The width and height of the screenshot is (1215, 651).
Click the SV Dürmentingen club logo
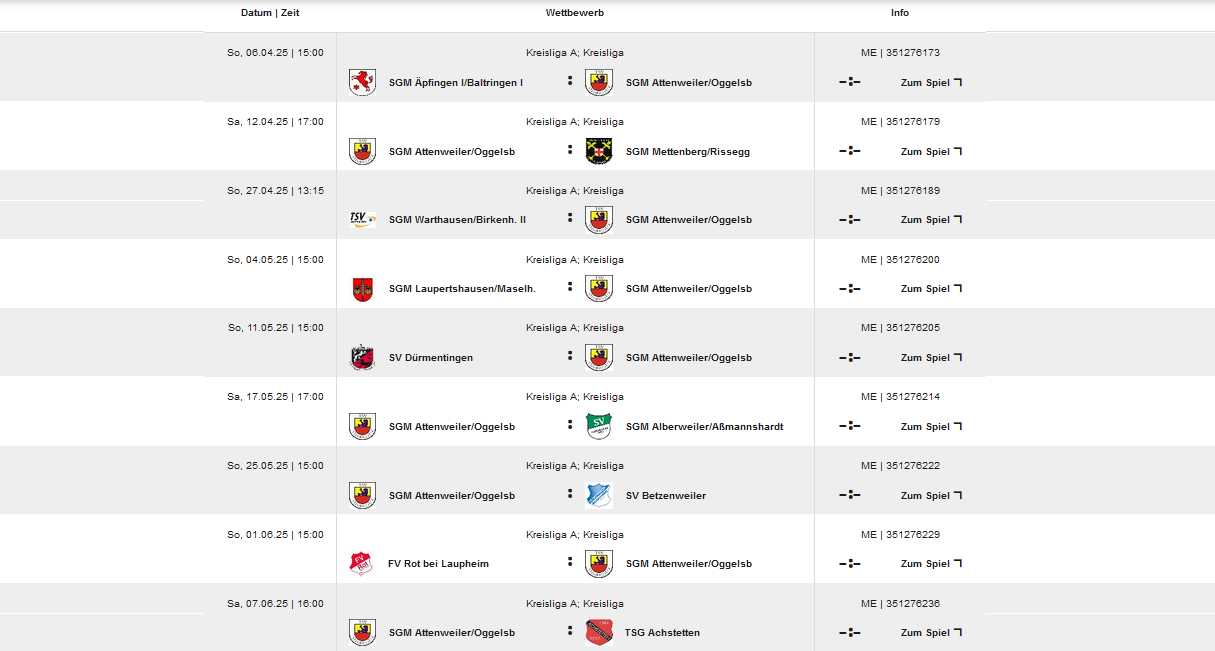click(362, 357)
